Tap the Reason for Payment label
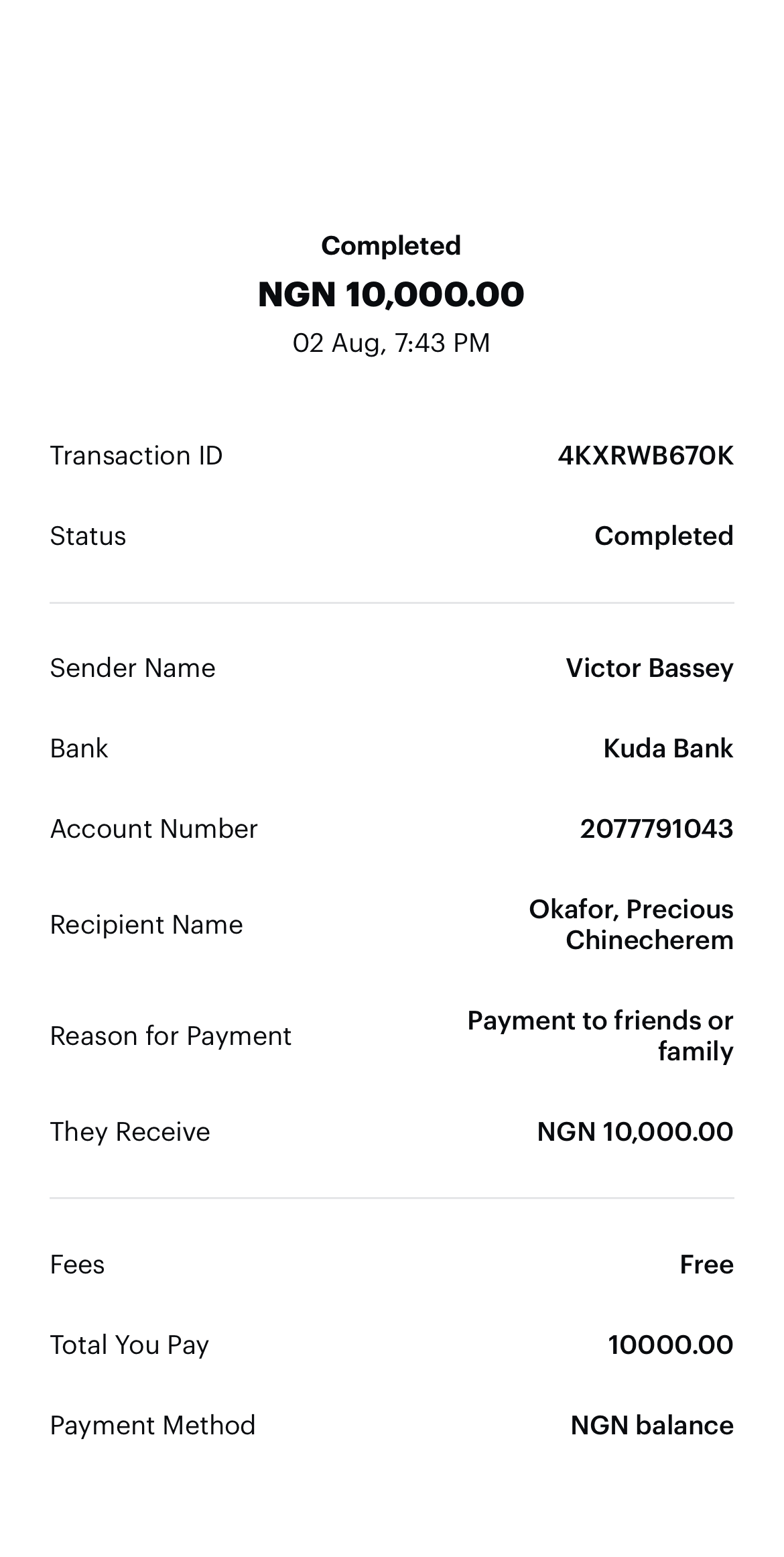 [170, 1036]
